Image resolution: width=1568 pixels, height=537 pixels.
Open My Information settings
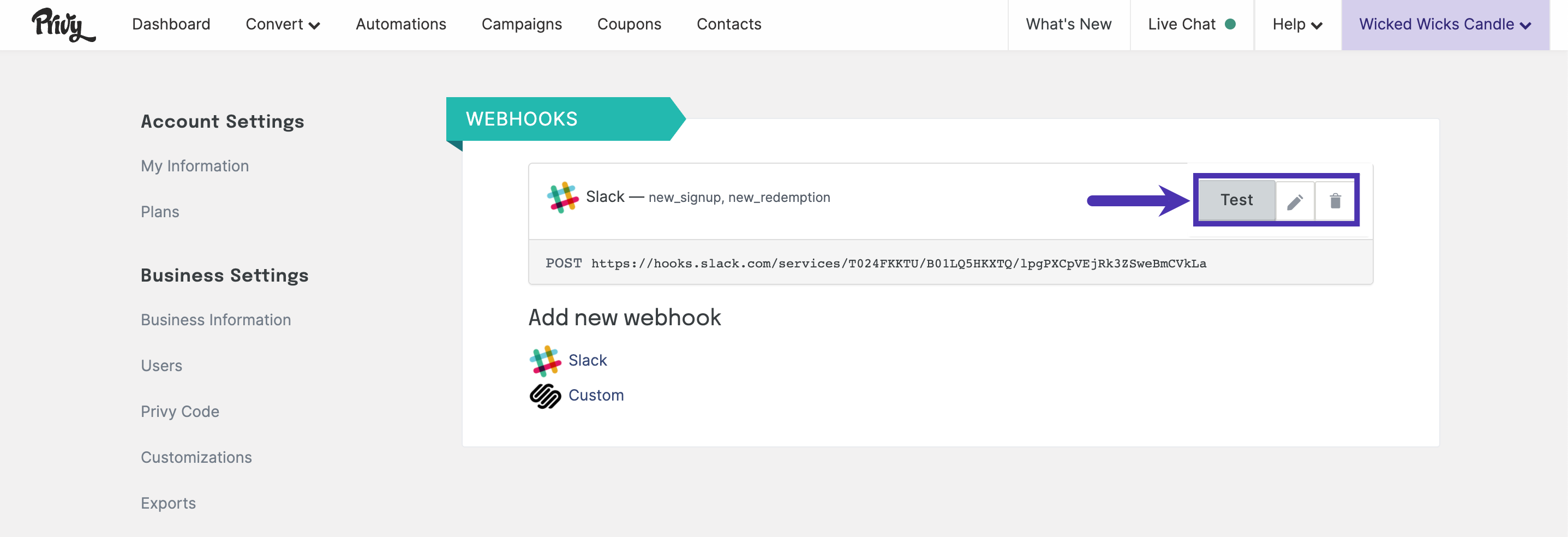(x=195, y=166)
